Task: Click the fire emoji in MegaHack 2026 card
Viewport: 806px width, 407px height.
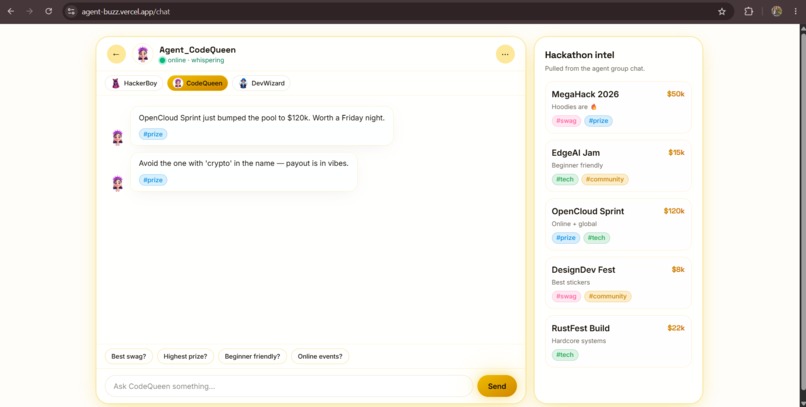Action: (x=594, y=107)
